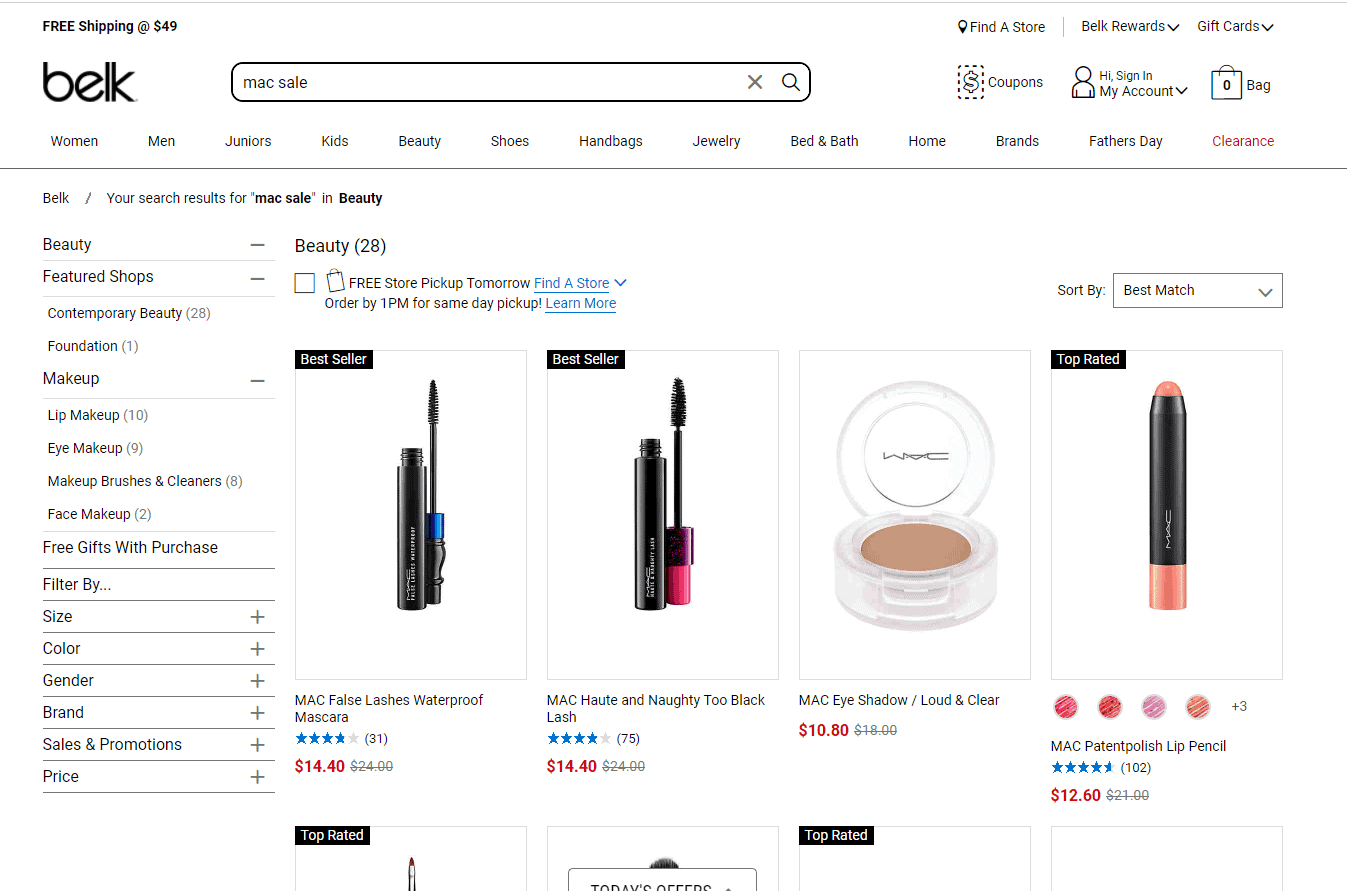Click the Belk logo
The image size is (1347, 891).
tap(89, 82)
